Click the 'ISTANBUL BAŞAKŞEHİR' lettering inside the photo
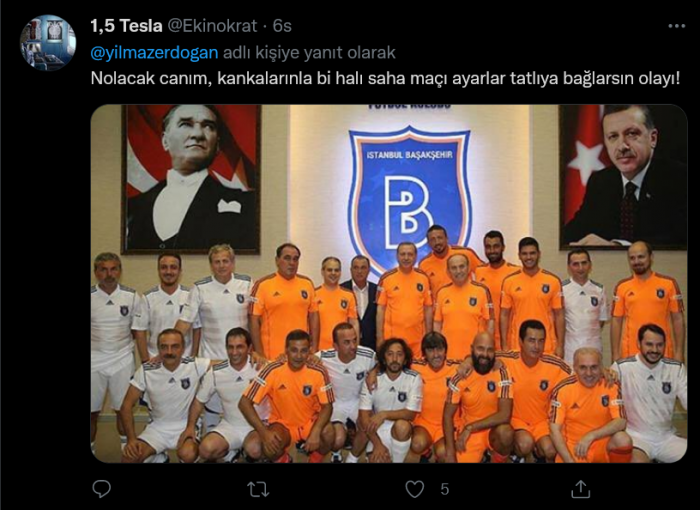 409,155
